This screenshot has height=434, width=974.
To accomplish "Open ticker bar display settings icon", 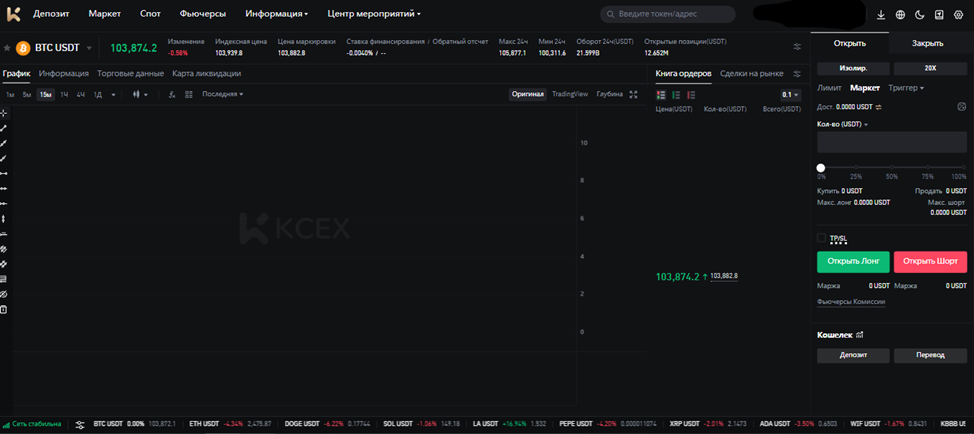I will [x=797, y=47].
